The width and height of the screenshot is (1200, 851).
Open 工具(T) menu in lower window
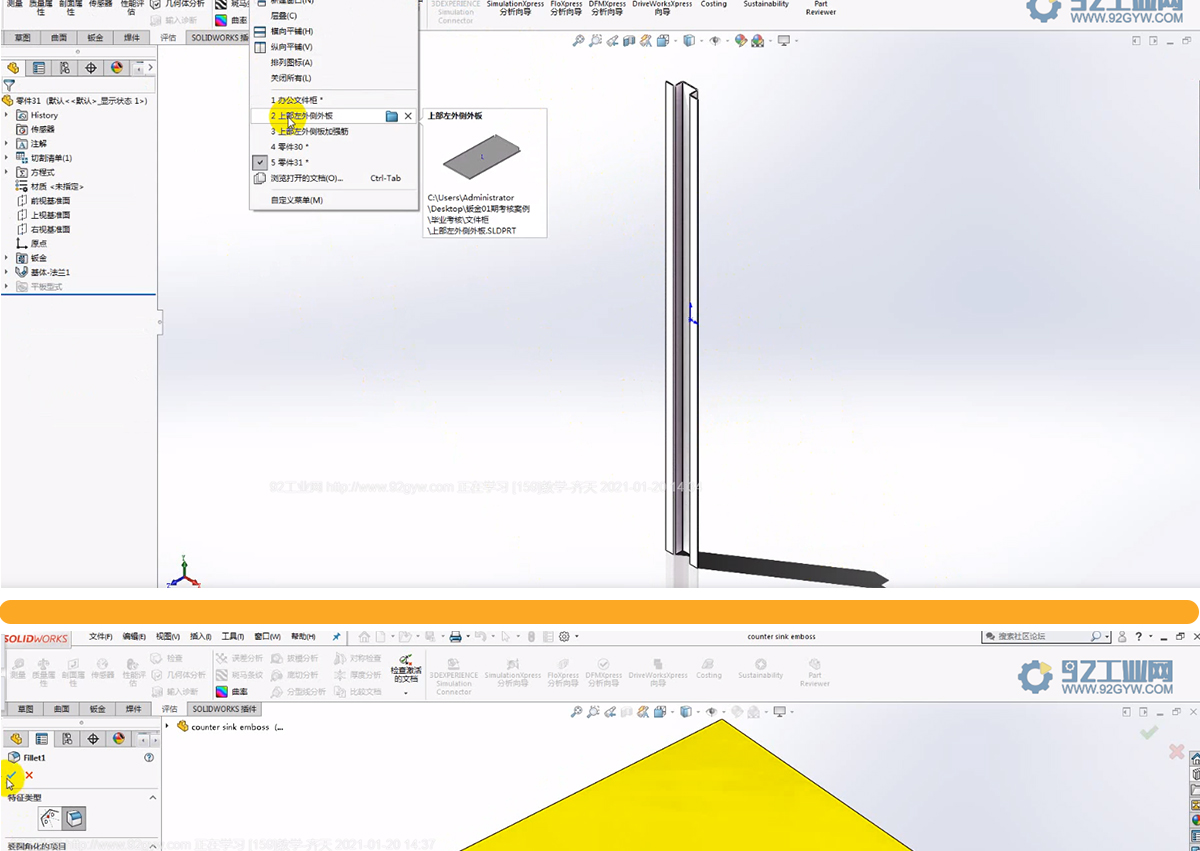[x=232, y=637]
